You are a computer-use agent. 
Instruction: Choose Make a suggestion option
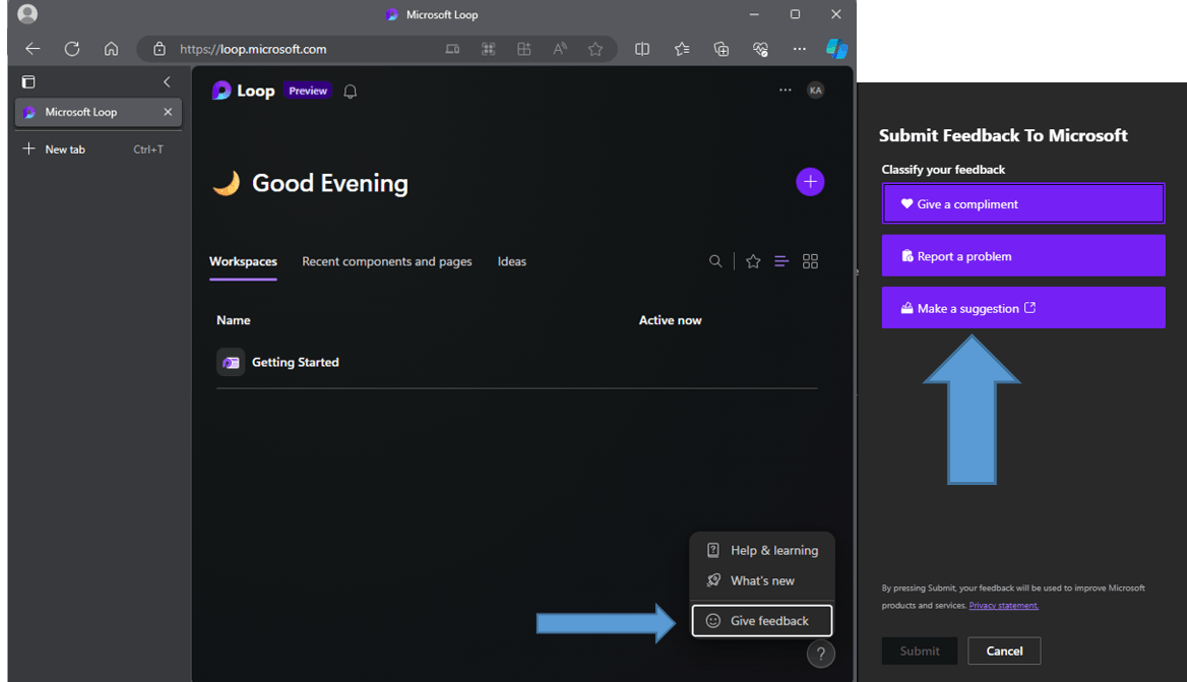pyautogui.click(x=1023, y=308)
